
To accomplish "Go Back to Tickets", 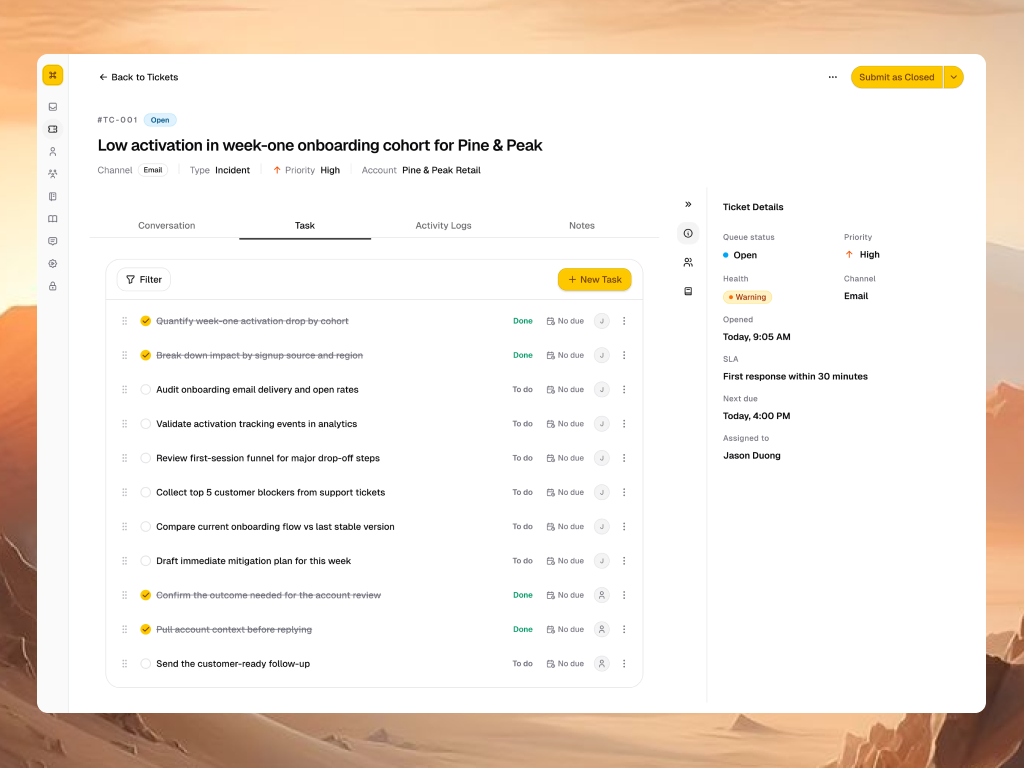I will click(138, 77).
